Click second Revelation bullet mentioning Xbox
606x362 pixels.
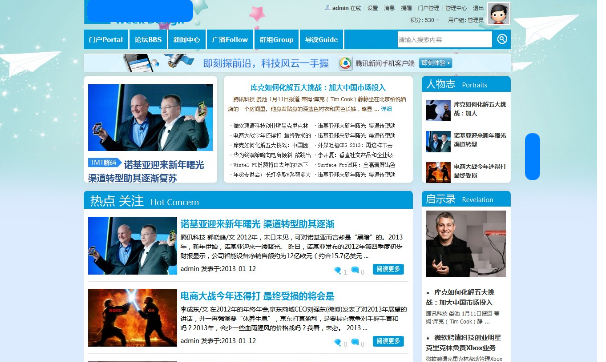pyautogui.click(x=463, y=342)
